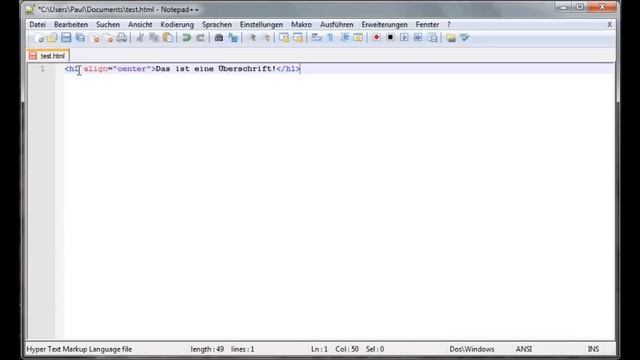Click Sel : 0 in status bar
Viewport: 640px width, 360px height.
pyautogui.click(x=375, y=349)
